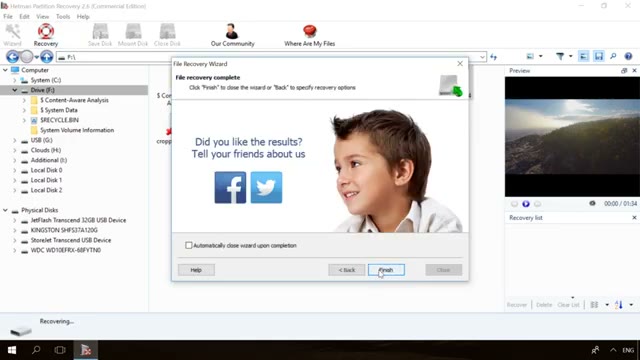
Task: Open the filter funnel icon
Action: (560, 56)
